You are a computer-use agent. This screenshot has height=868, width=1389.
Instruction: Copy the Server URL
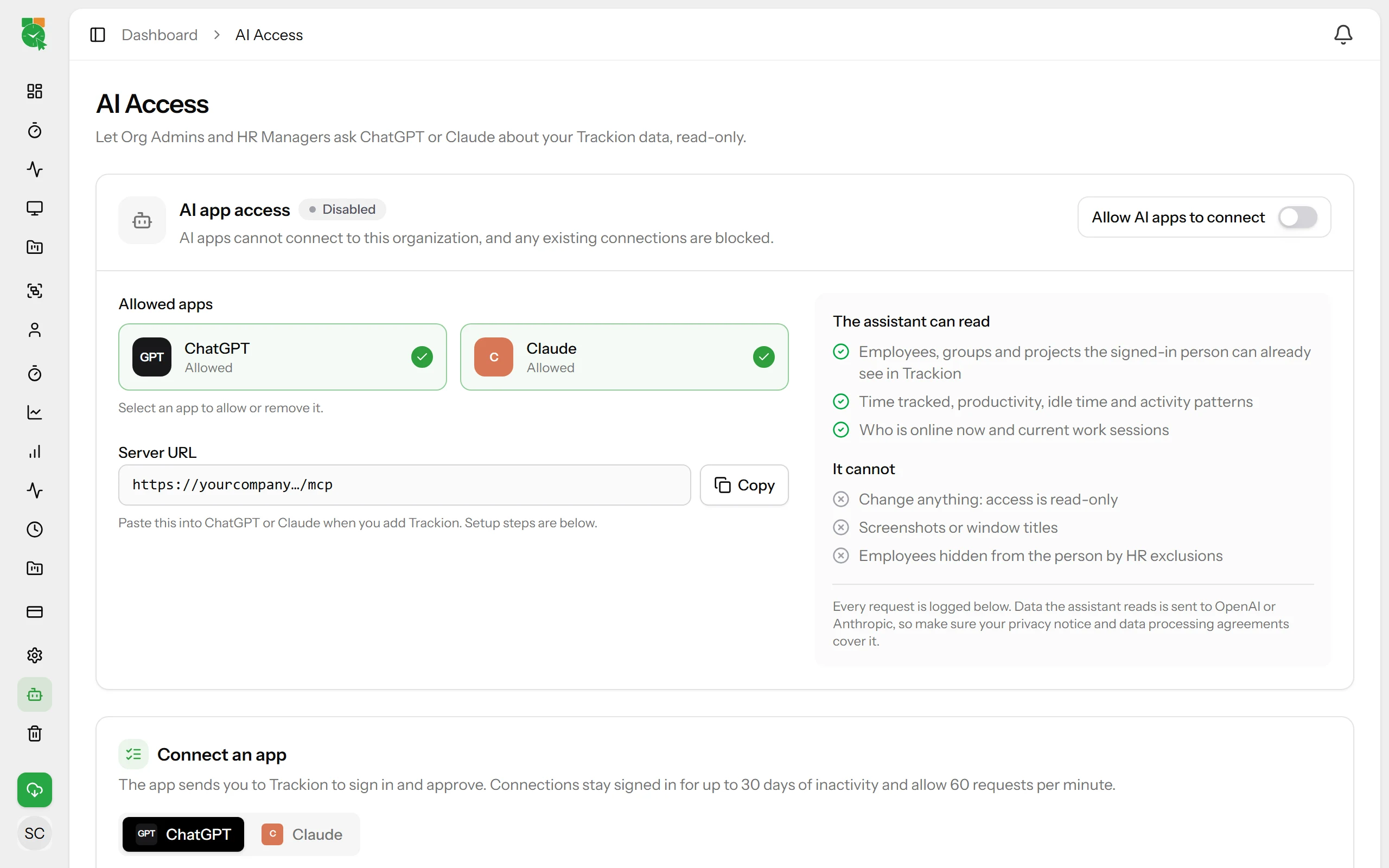pos(744,485)
